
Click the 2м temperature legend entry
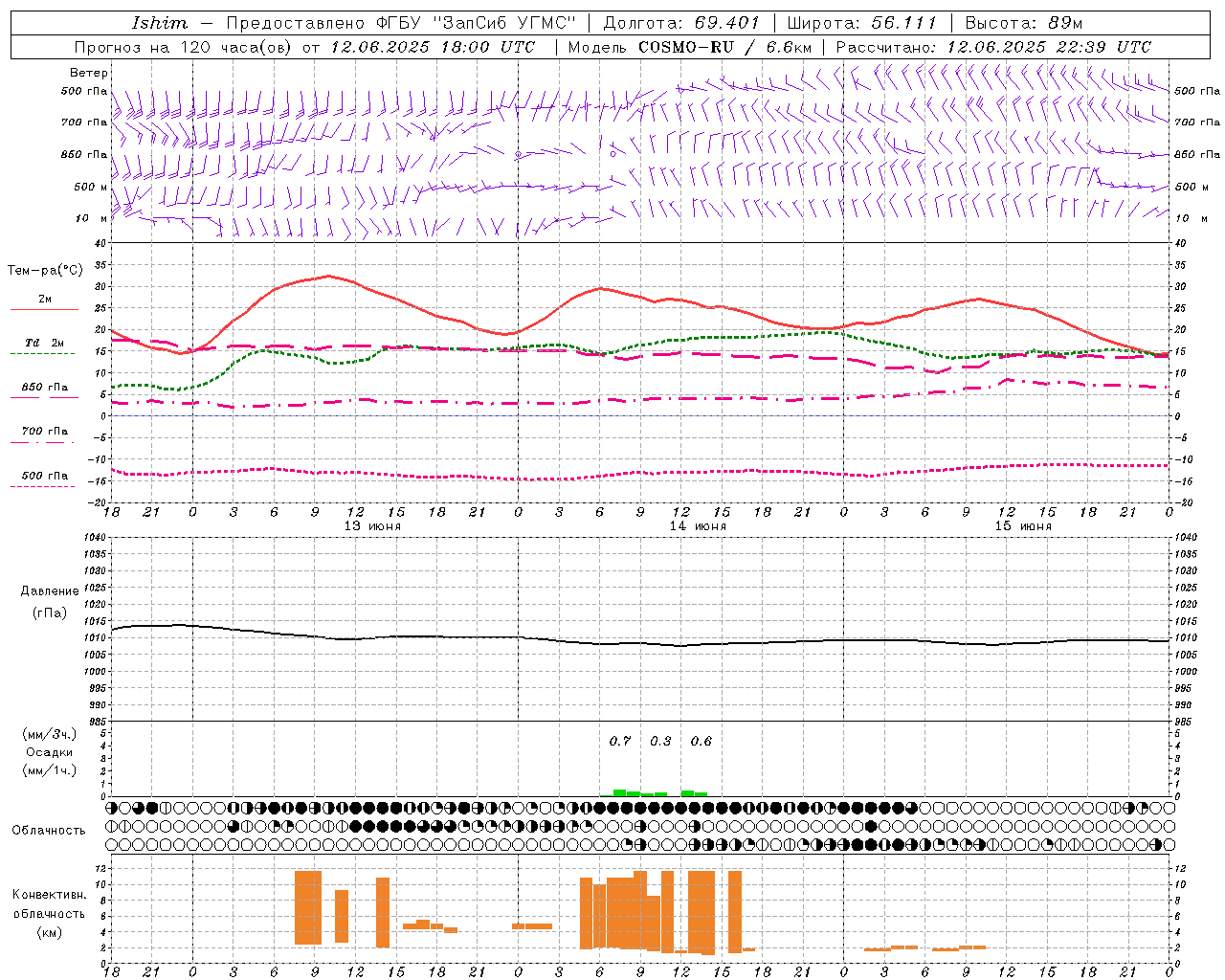pos(45,300)
